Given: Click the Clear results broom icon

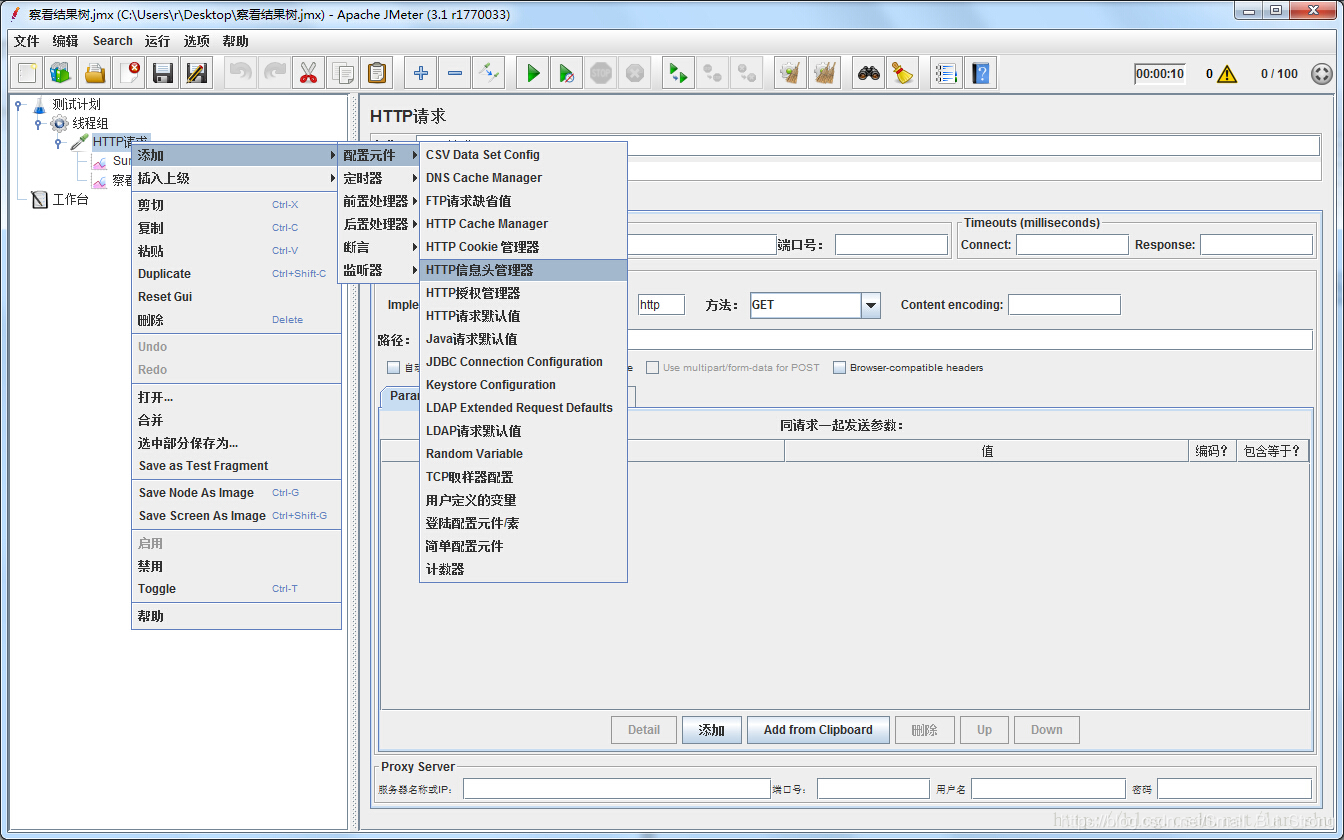Looking at the screenshot, I should point(791,73).
